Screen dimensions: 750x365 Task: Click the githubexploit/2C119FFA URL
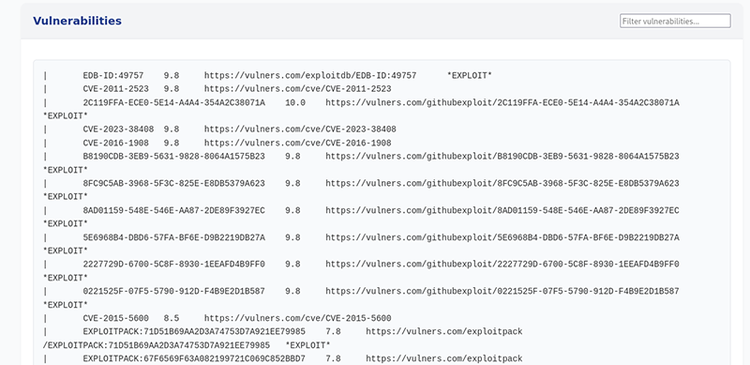502,103
